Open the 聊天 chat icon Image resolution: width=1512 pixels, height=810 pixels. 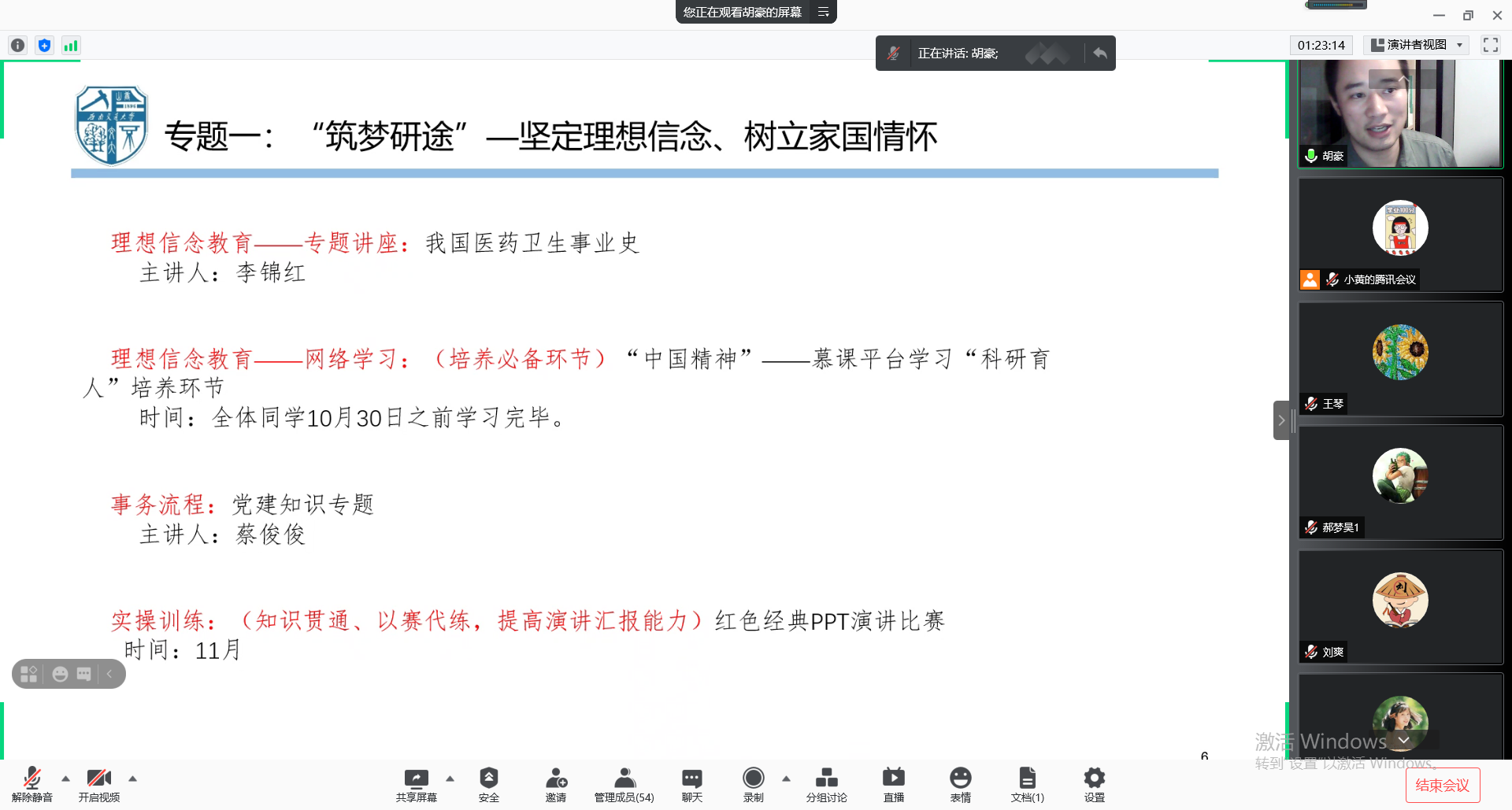[x=691, y=779]
